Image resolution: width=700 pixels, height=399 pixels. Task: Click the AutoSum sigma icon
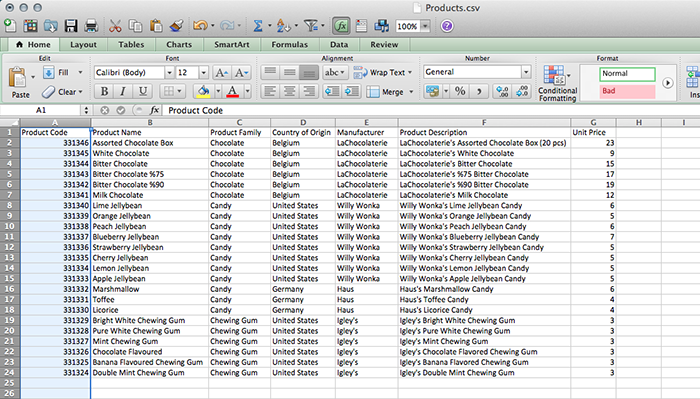[258, 26]
